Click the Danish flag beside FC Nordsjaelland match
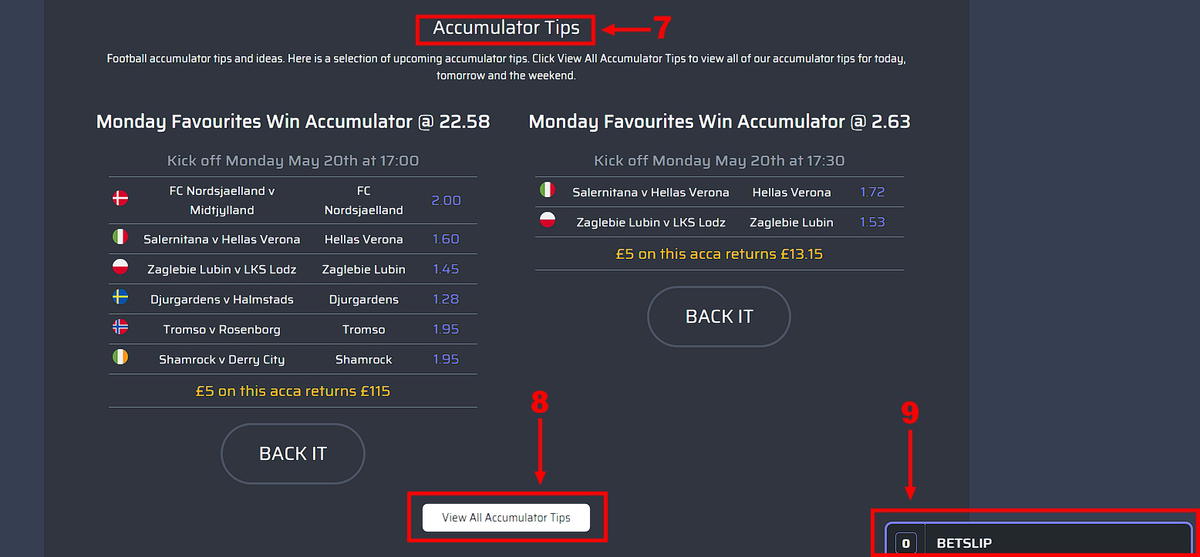 [120, 200]
